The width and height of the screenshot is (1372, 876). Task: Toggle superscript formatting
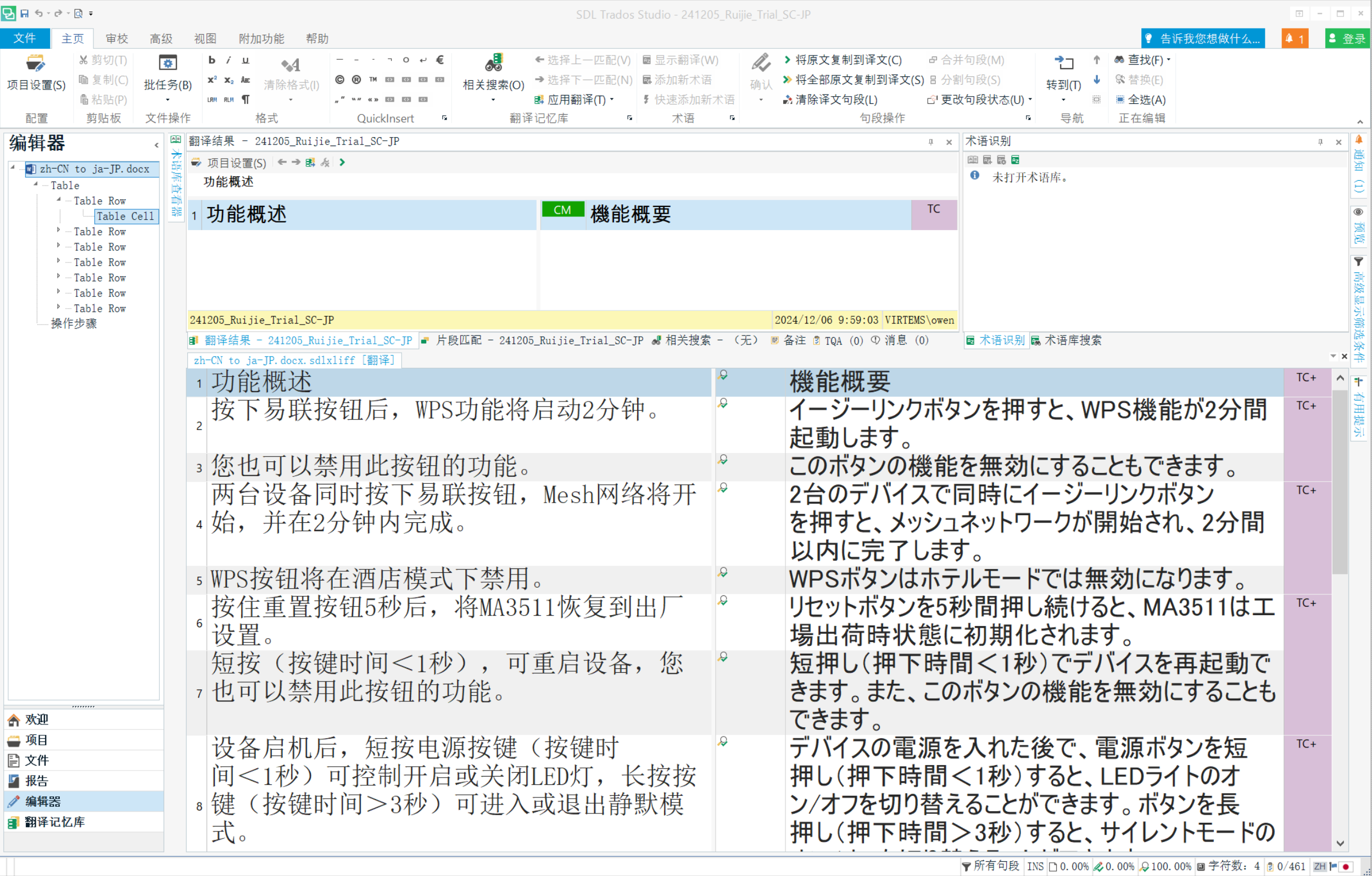212,80
